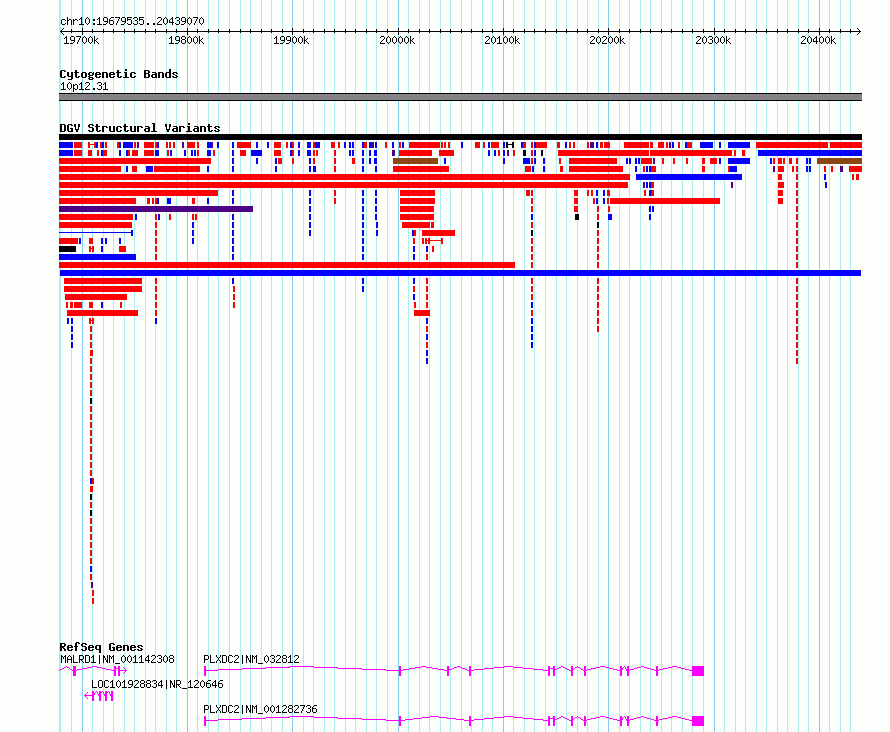Select the 20200k scale label
This screenshot has height=732, width=890.
tap(607, 40)
